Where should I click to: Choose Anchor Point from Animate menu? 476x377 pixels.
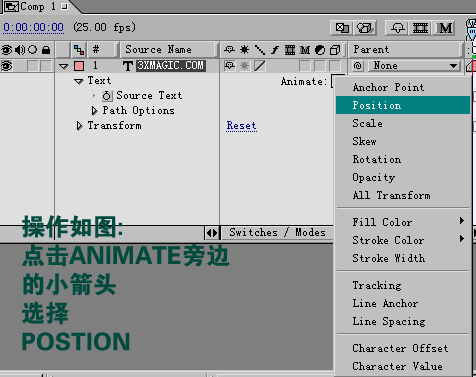[403, 88]
